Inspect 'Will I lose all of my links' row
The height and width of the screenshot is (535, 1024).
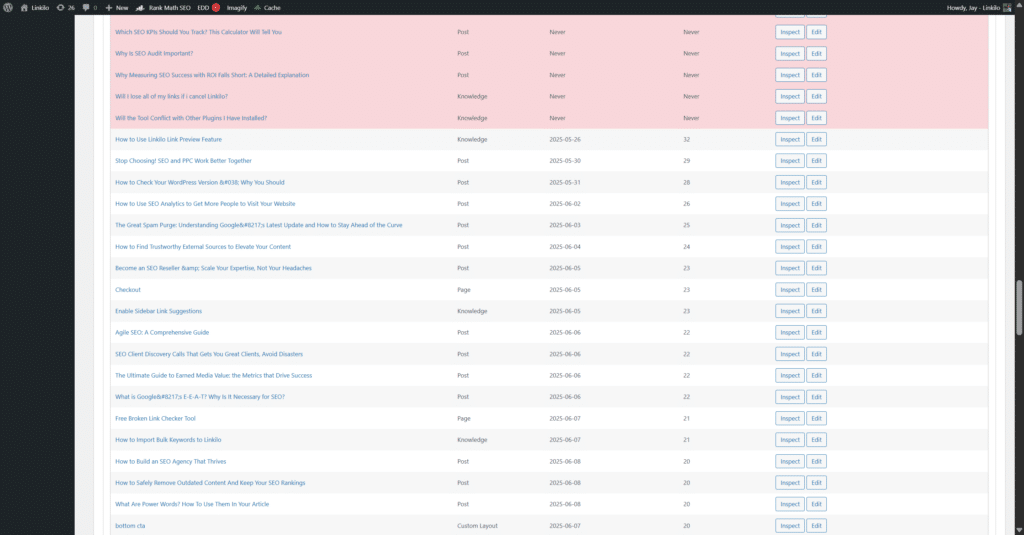point(790,97)
